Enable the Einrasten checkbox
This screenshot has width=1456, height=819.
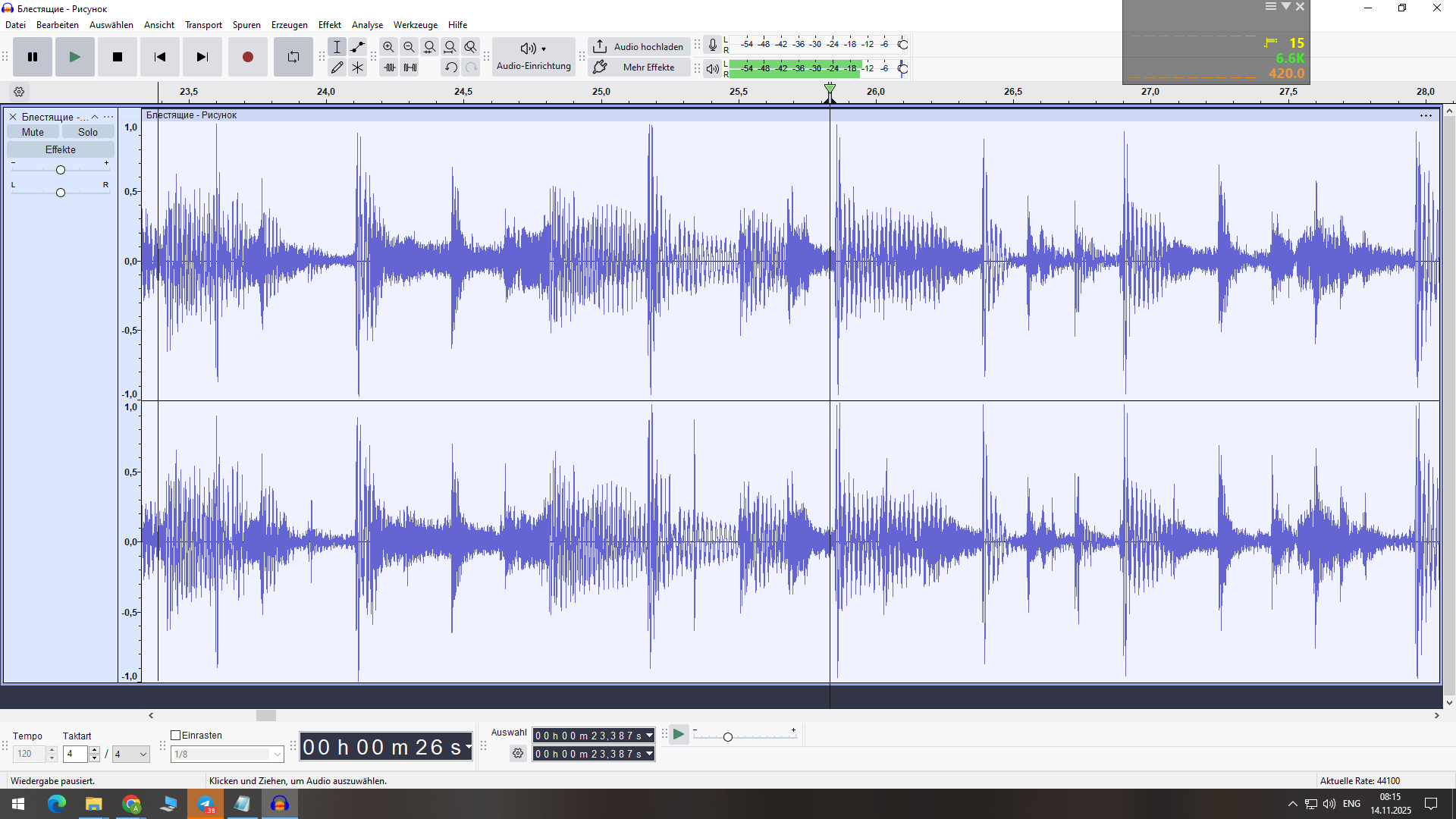click(176, 736)
